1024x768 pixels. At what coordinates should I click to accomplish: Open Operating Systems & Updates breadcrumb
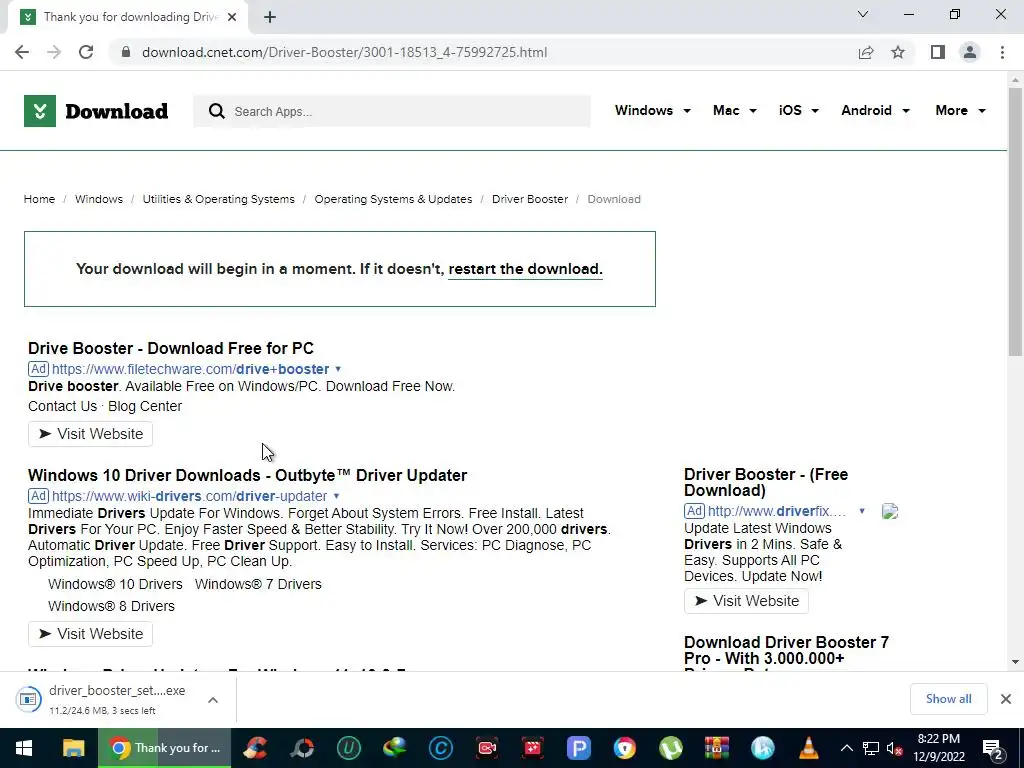pos(393,199)
